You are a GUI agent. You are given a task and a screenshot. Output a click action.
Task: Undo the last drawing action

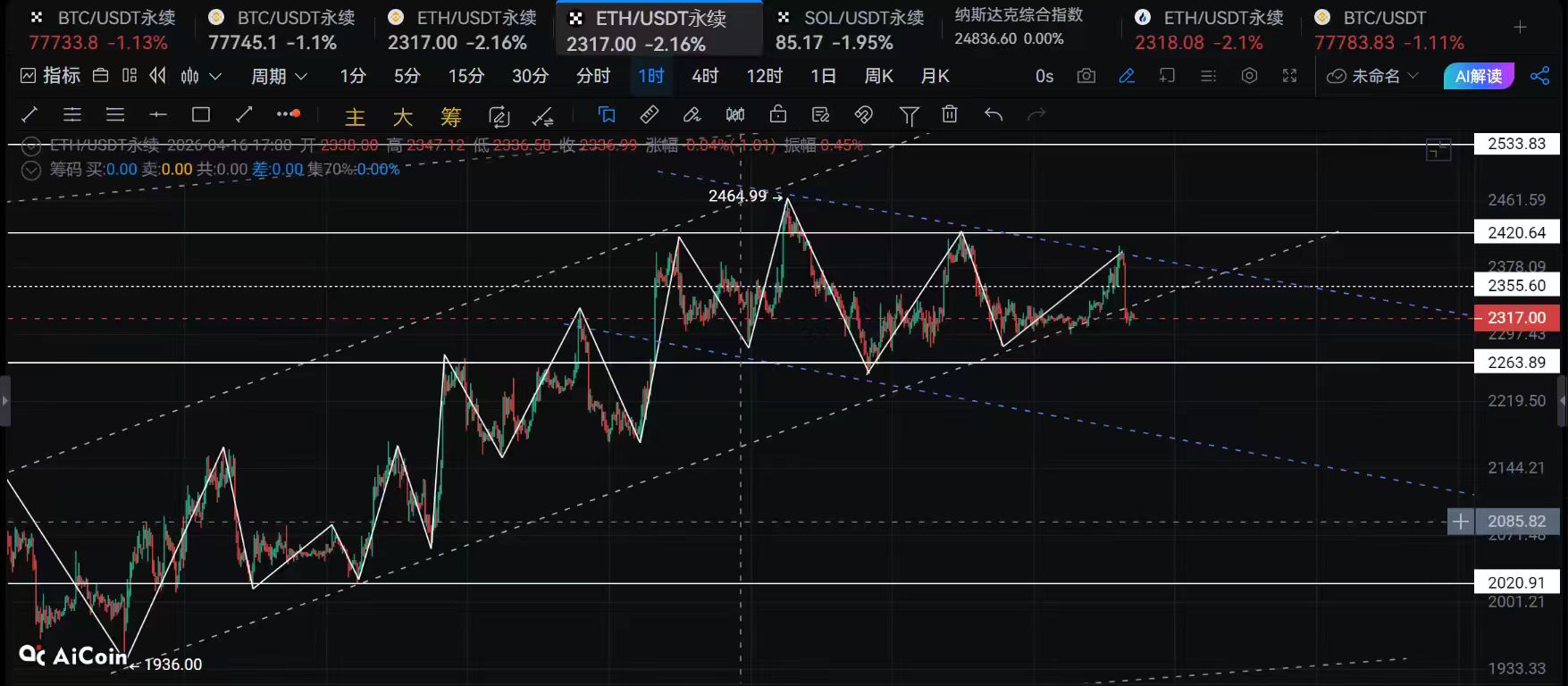pyautogui.click(x=994, y=114)
